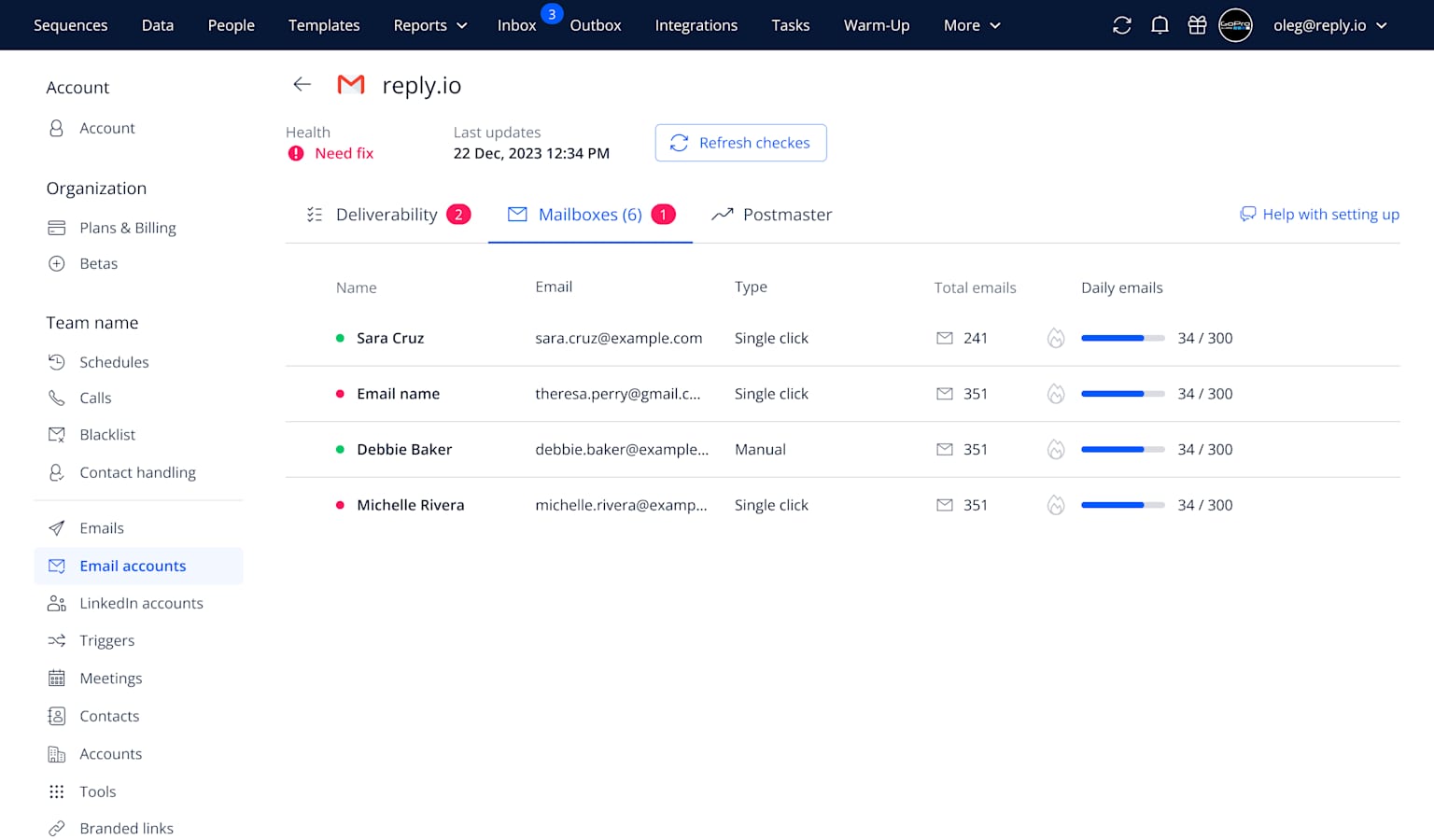Expand the More dropdown menu
Screen dimensions: 1434x840
point(972,25)
